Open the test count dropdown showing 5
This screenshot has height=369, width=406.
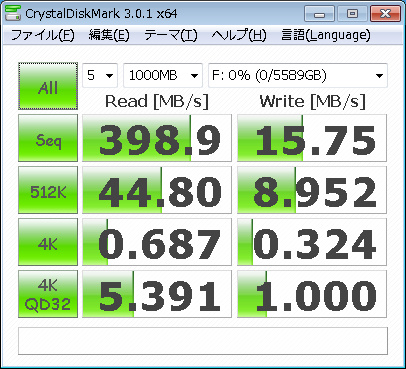(x=100, y=75)
